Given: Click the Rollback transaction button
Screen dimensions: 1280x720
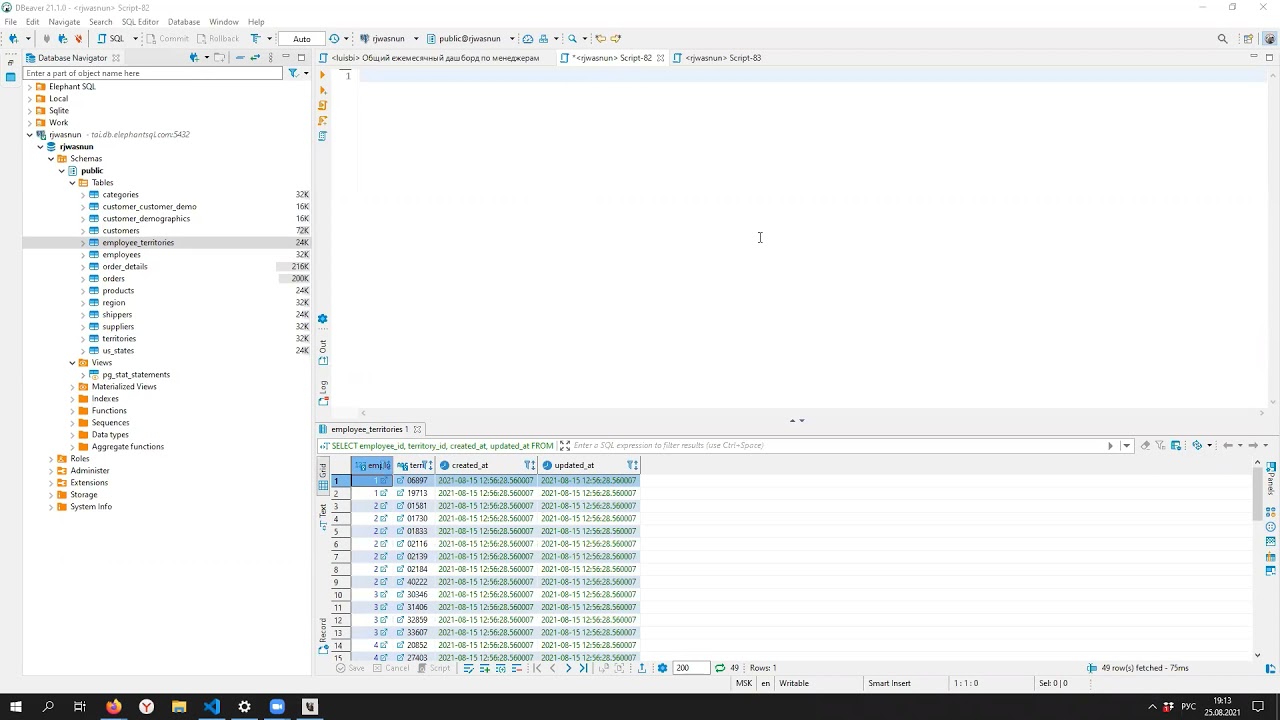Looking at the screenshot, I should coord(217,38).
